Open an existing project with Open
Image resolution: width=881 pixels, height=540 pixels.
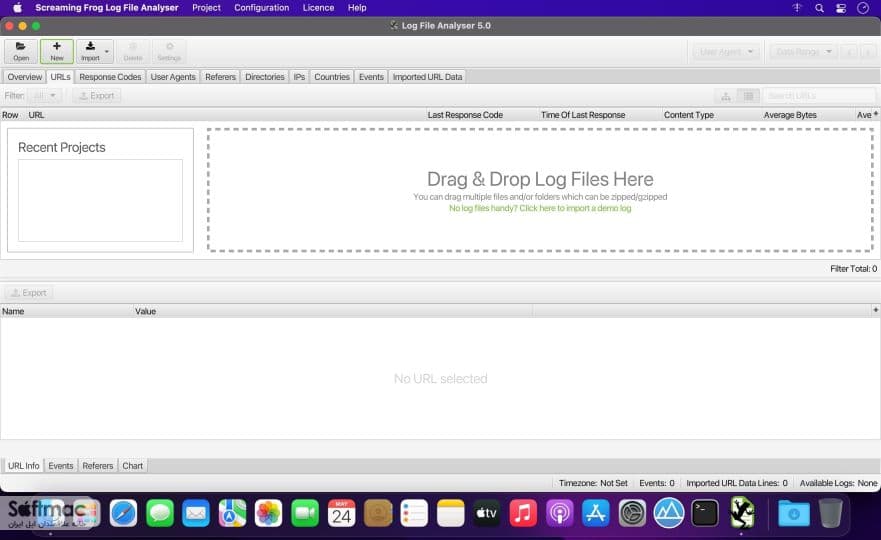tap(21, 51)
